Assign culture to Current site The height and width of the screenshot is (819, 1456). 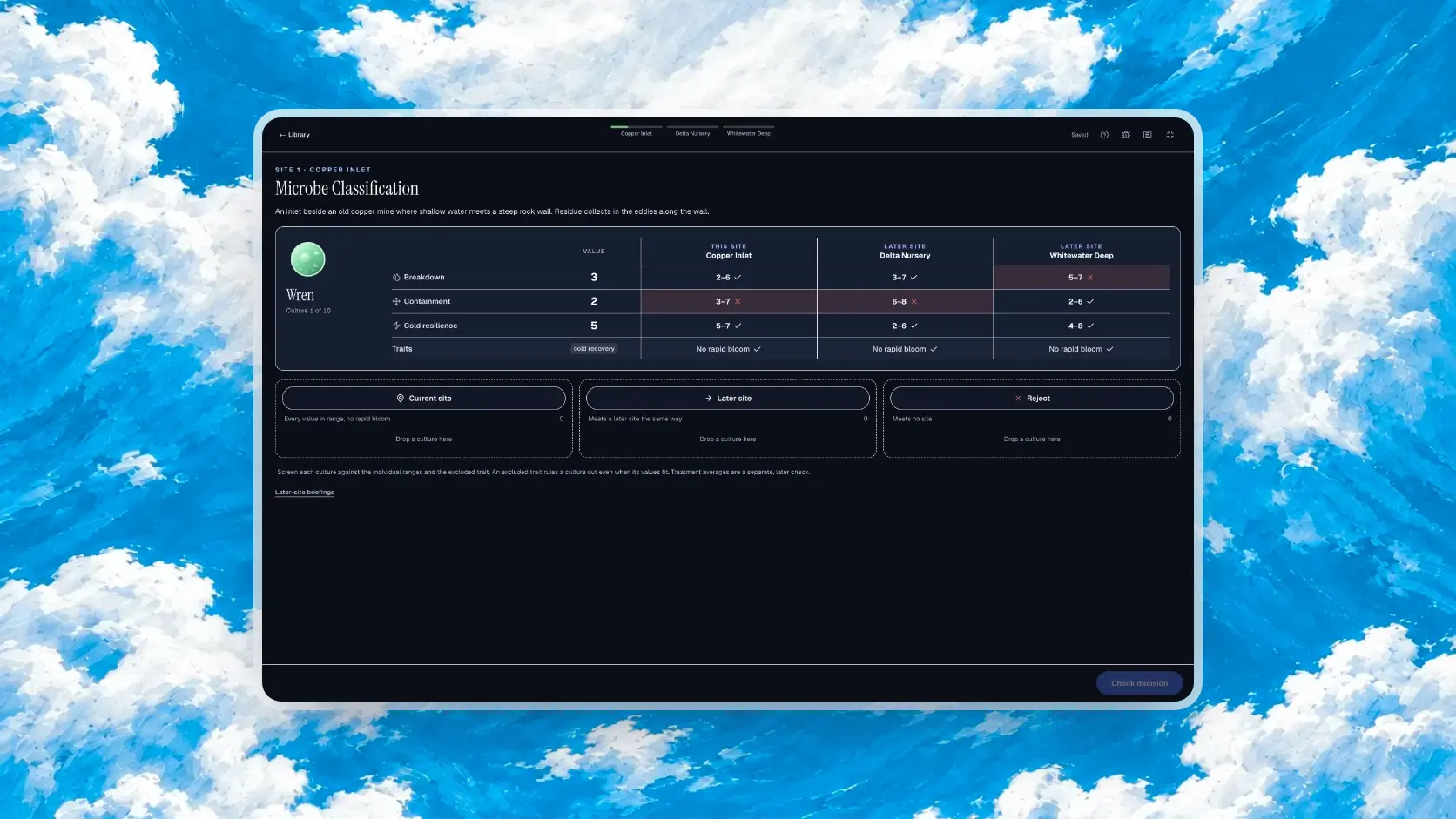coord(424,399)
